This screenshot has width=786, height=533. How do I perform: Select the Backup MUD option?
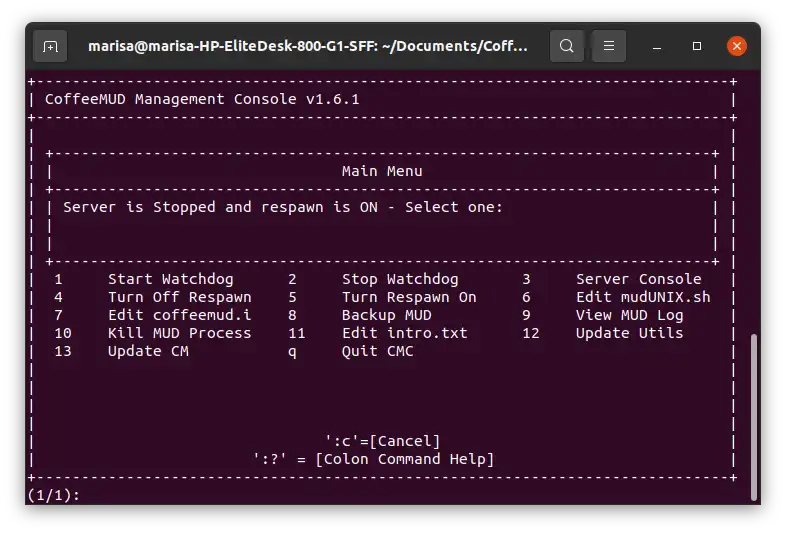pyautogui.click(x=387, y=315)
